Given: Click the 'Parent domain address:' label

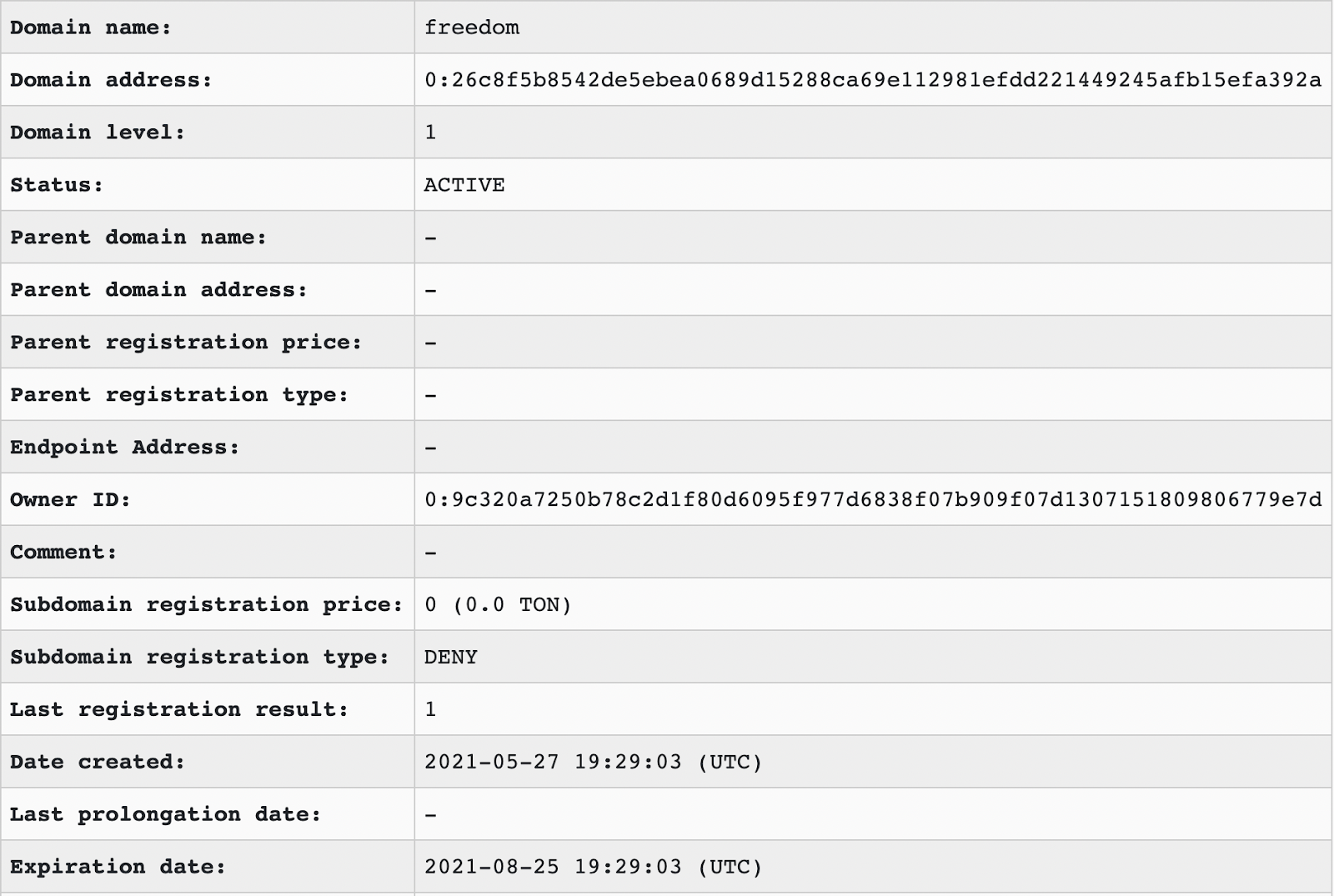Looking at the screenshot, I should coord(158,290).
